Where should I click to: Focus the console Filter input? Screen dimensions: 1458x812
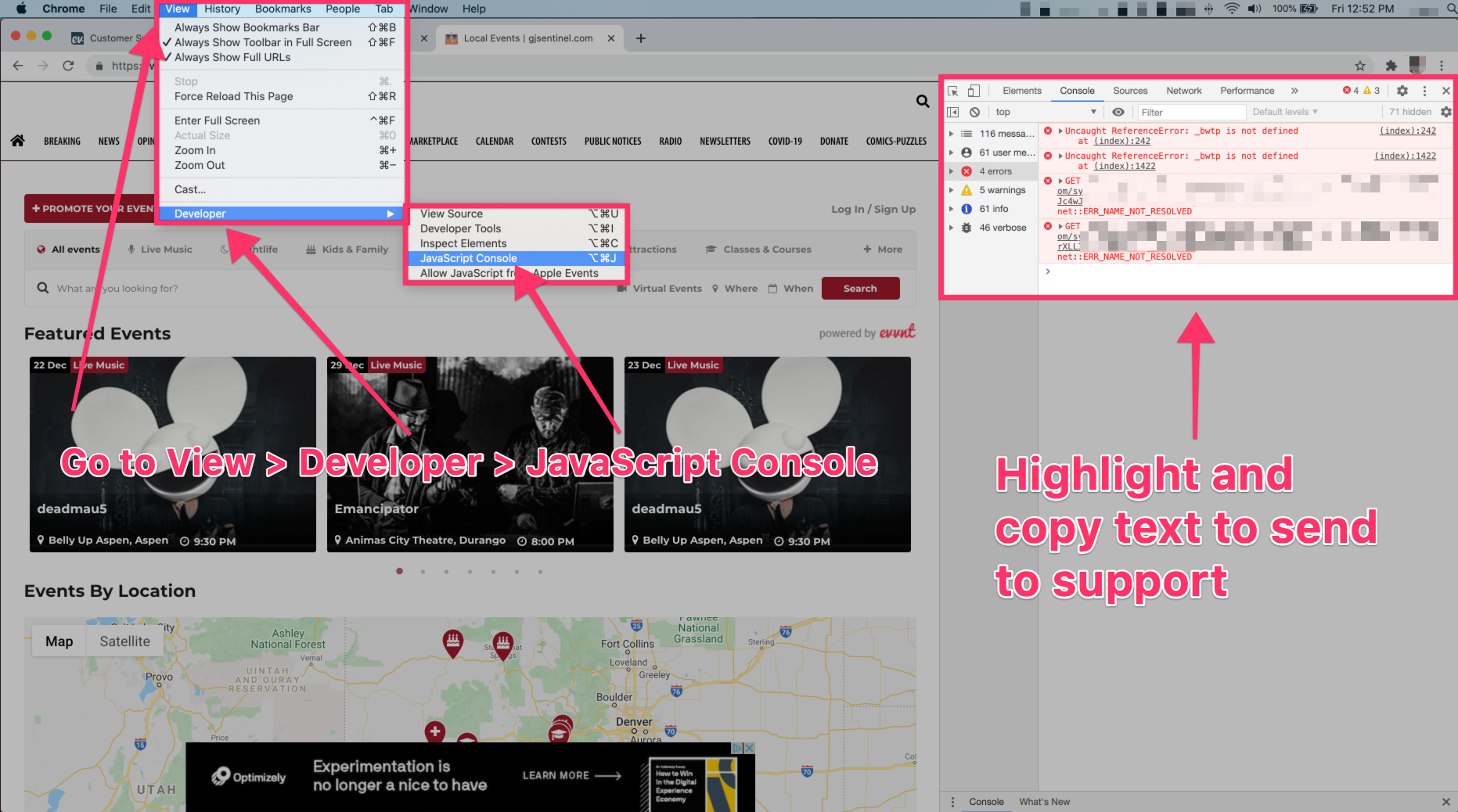click(1191, 113)
